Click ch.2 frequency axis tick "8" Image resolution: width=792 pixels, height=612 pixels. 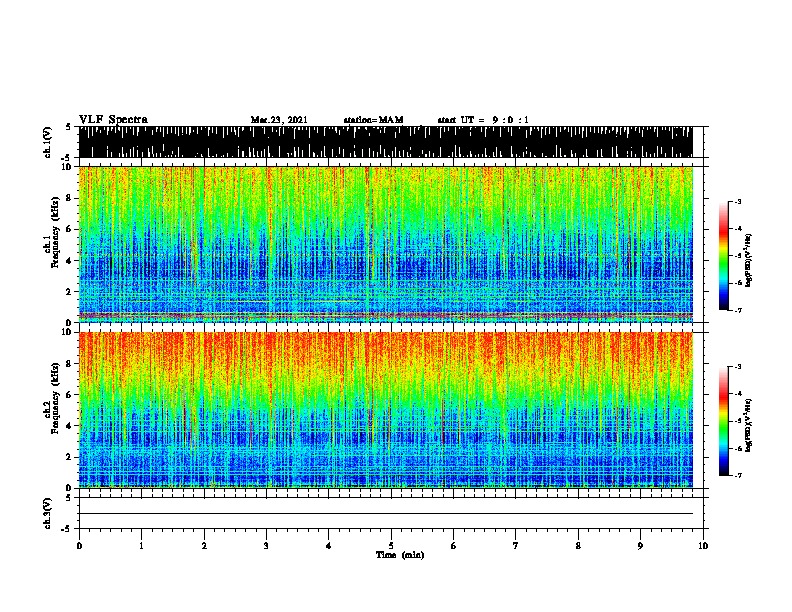pyautogui.click(x=70, y=364)
